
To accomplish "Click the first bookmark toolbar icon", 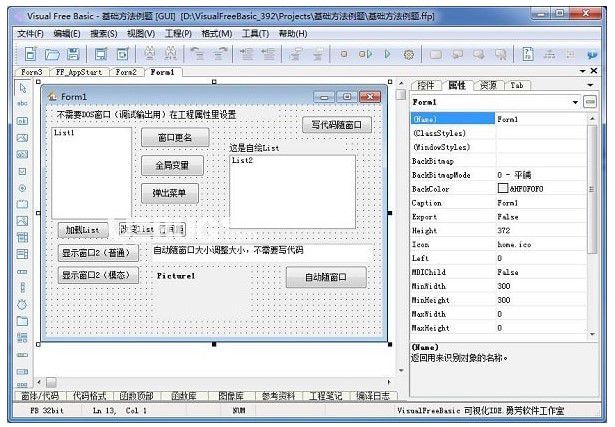I will [x=436, y=55].
